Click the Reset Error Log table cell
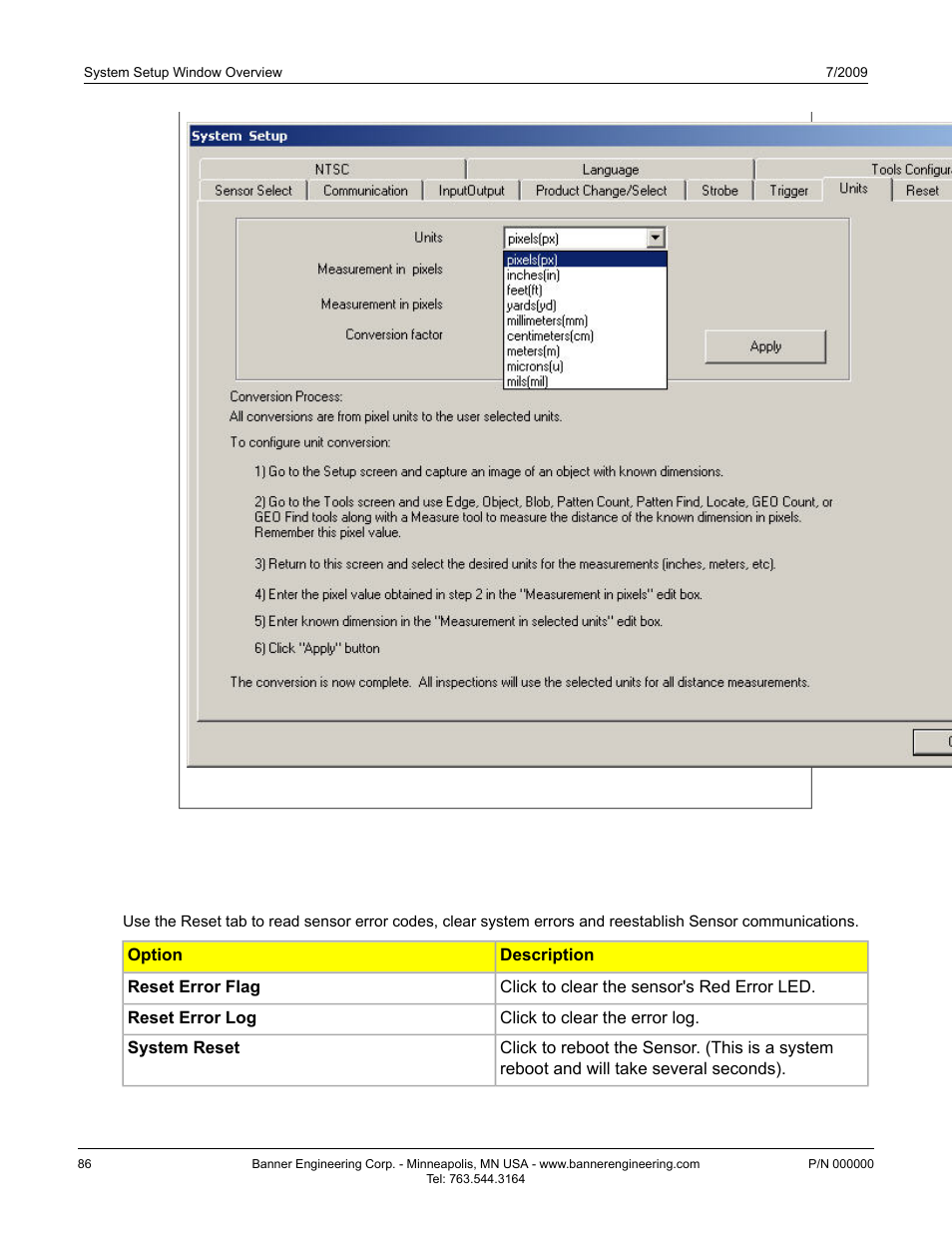The height and width of the screenshot is (1233, 952). (x=309, y=1018)
